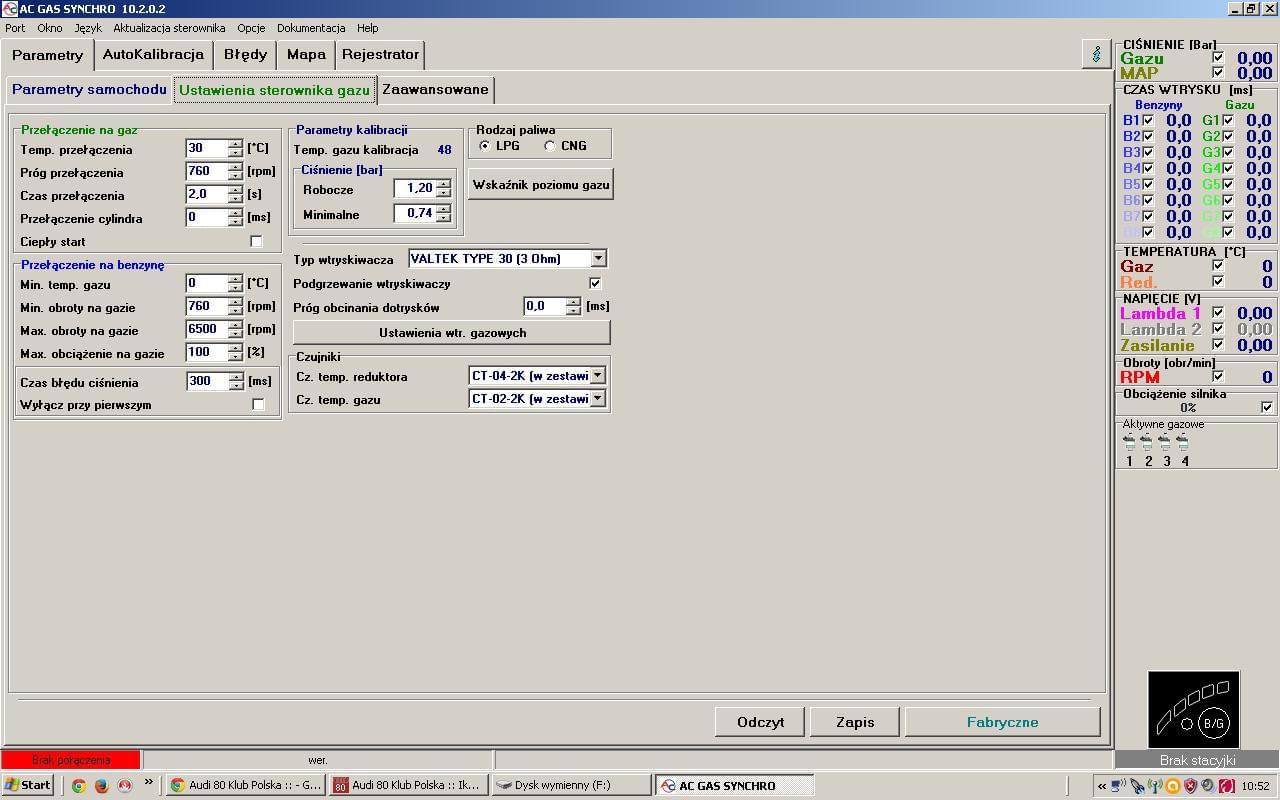The width and height of the screenshot is (1280, 800).
Task: Toggle the Obciążenie silnika checkbox
Action: [x=1267, y=407]
